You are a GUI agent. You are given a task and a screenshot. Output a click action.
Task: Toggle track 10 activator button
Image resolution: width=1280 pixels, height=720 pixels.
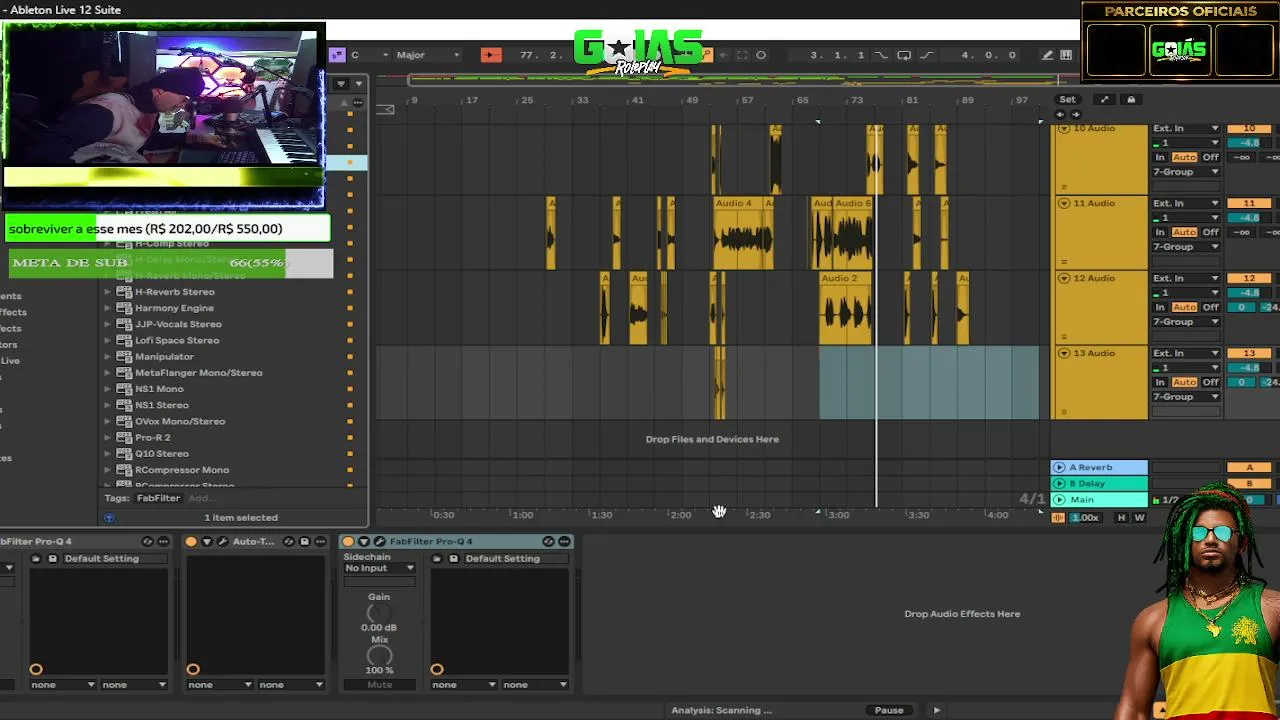coord(1249,129)
